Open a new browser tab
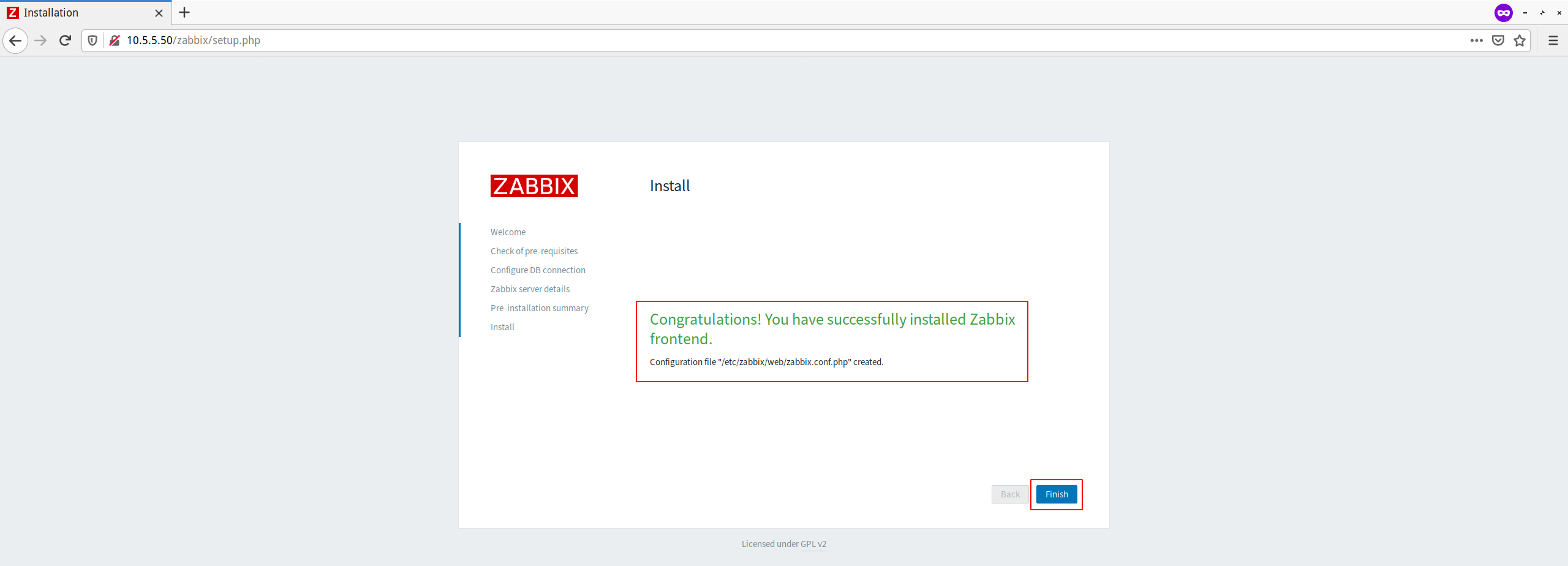Image resolution: width=1568 pixels, height=566 pixels. 184,12
